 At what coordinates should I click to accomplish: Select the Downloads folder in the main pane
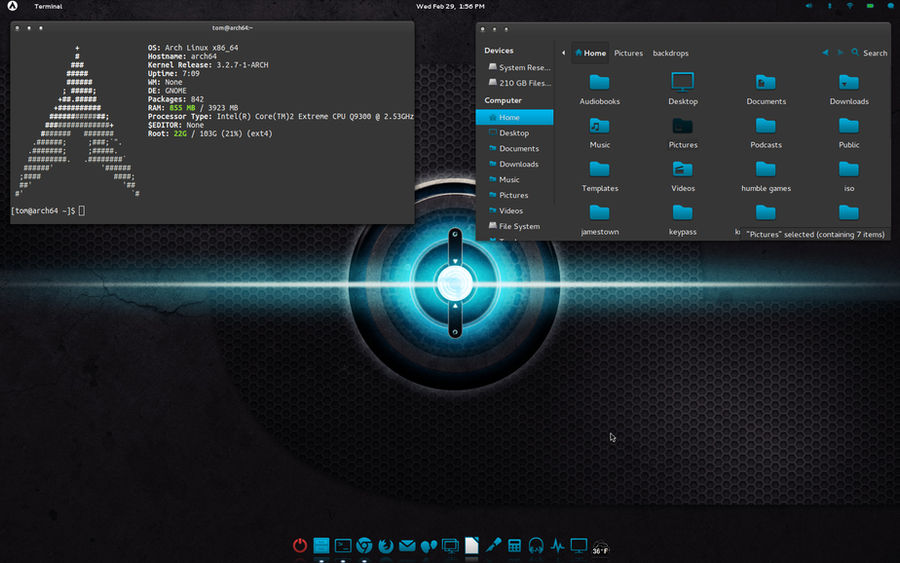849,88
